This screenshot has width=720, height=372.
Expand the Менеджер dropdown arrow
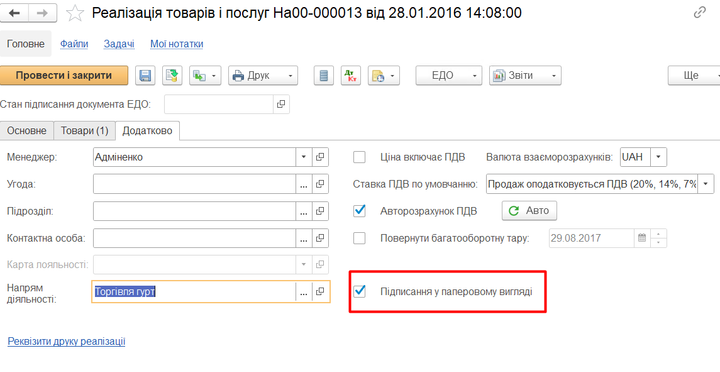[x=304, y=157]
